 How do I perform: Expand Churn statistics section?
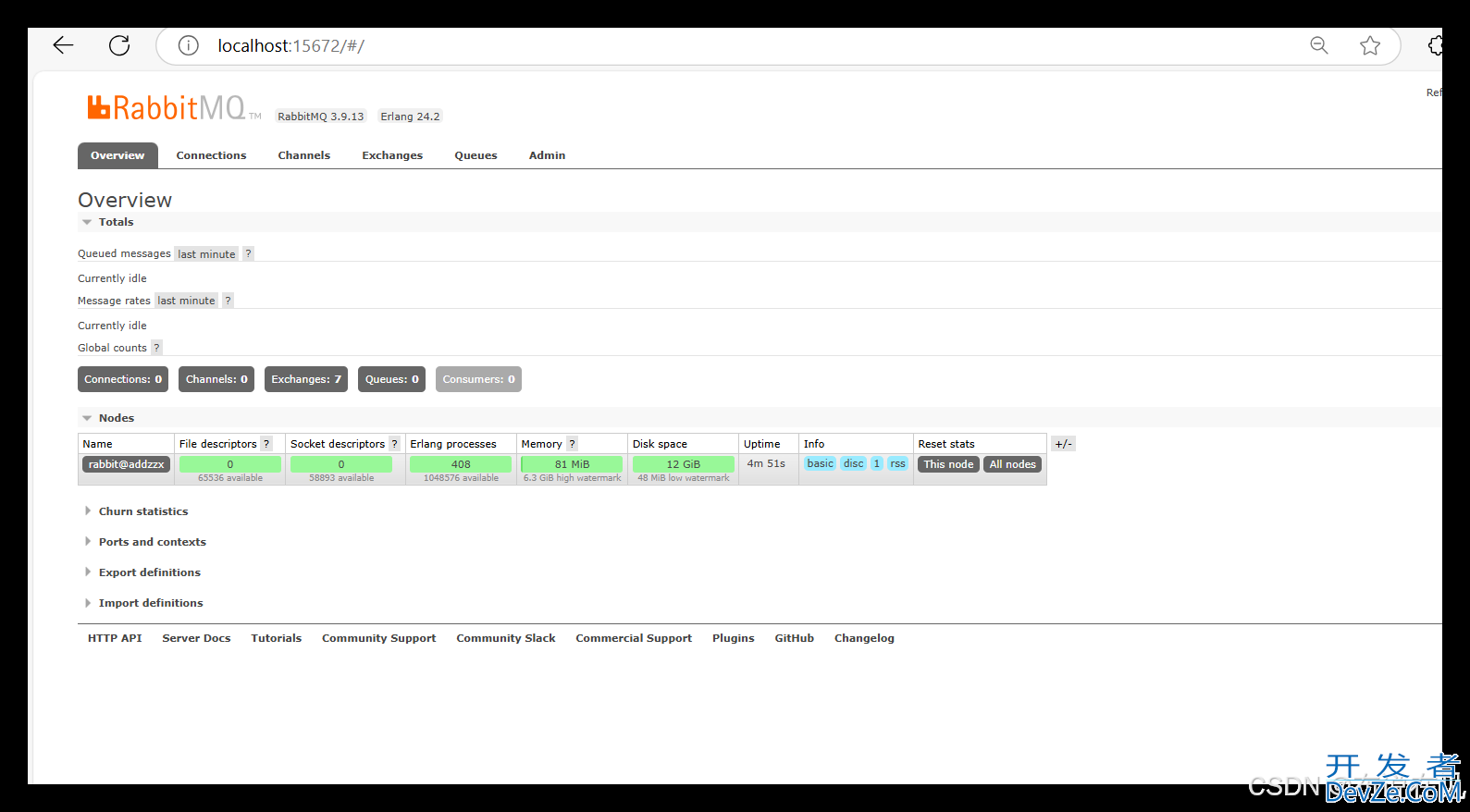point(137,511)
